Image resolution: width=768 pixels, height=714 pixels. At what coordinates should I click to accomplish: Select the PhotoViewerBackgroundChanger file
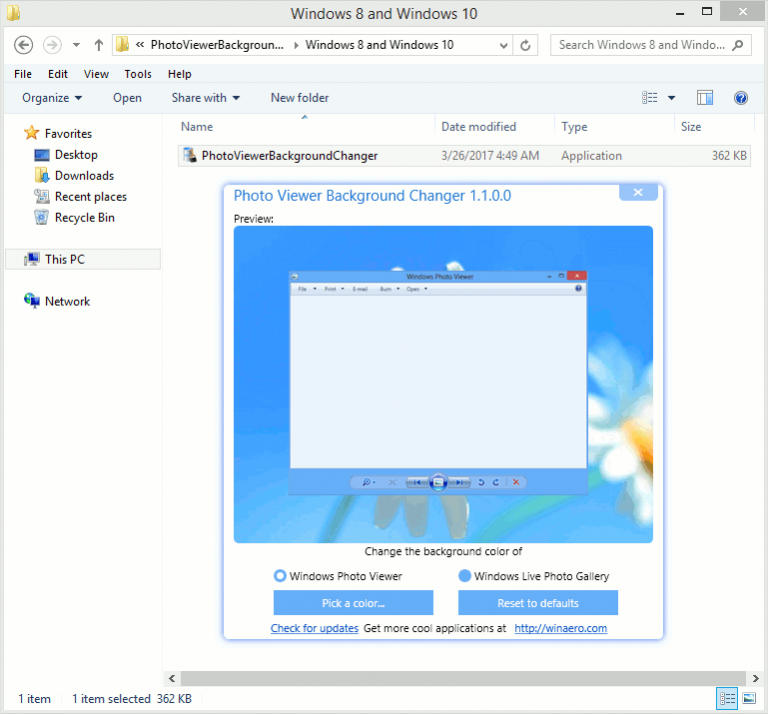[x=464, y=156]
